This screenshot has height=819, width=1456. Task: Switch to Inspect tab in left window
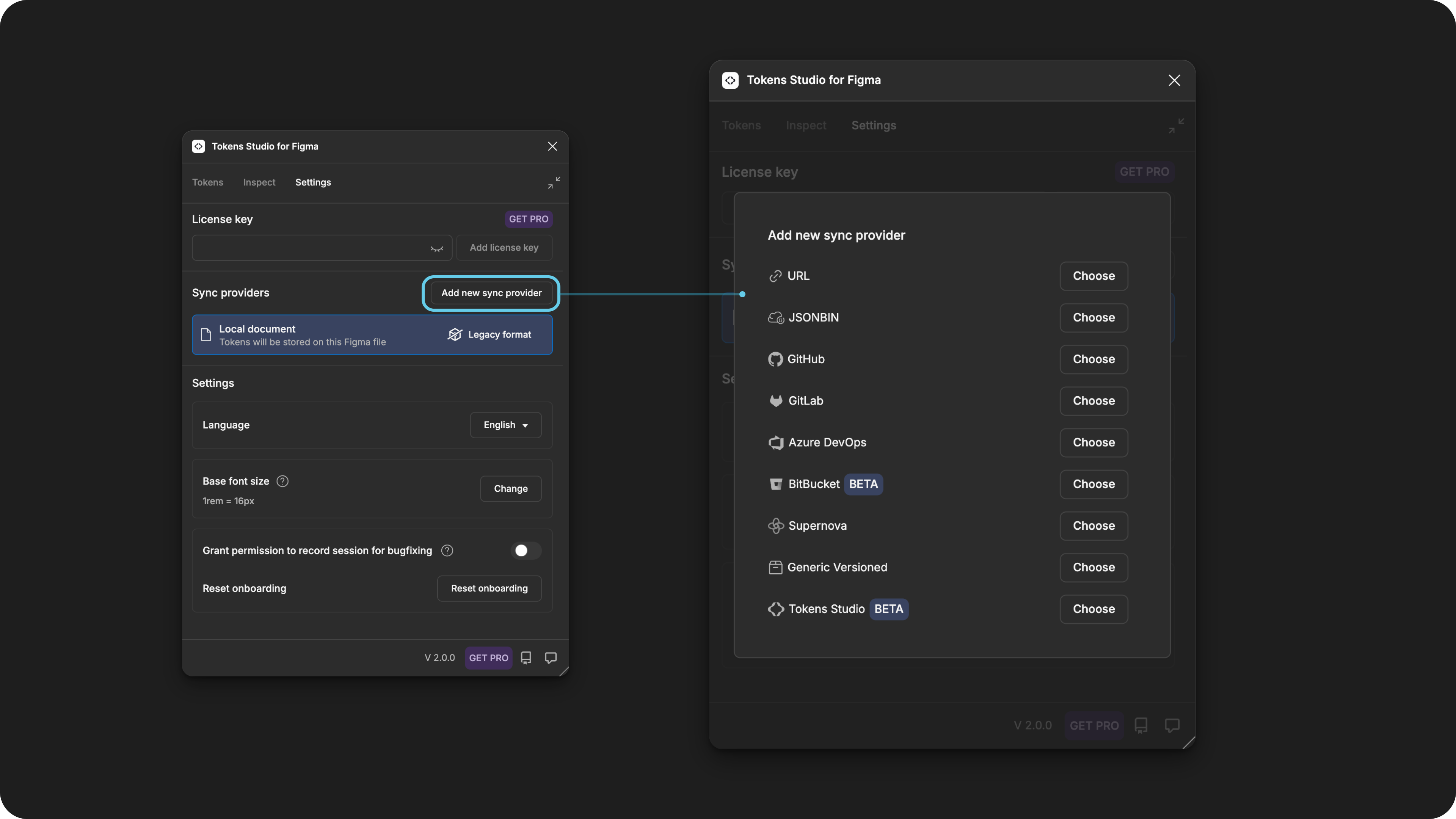pyautogui.click(x=259, y=182)
